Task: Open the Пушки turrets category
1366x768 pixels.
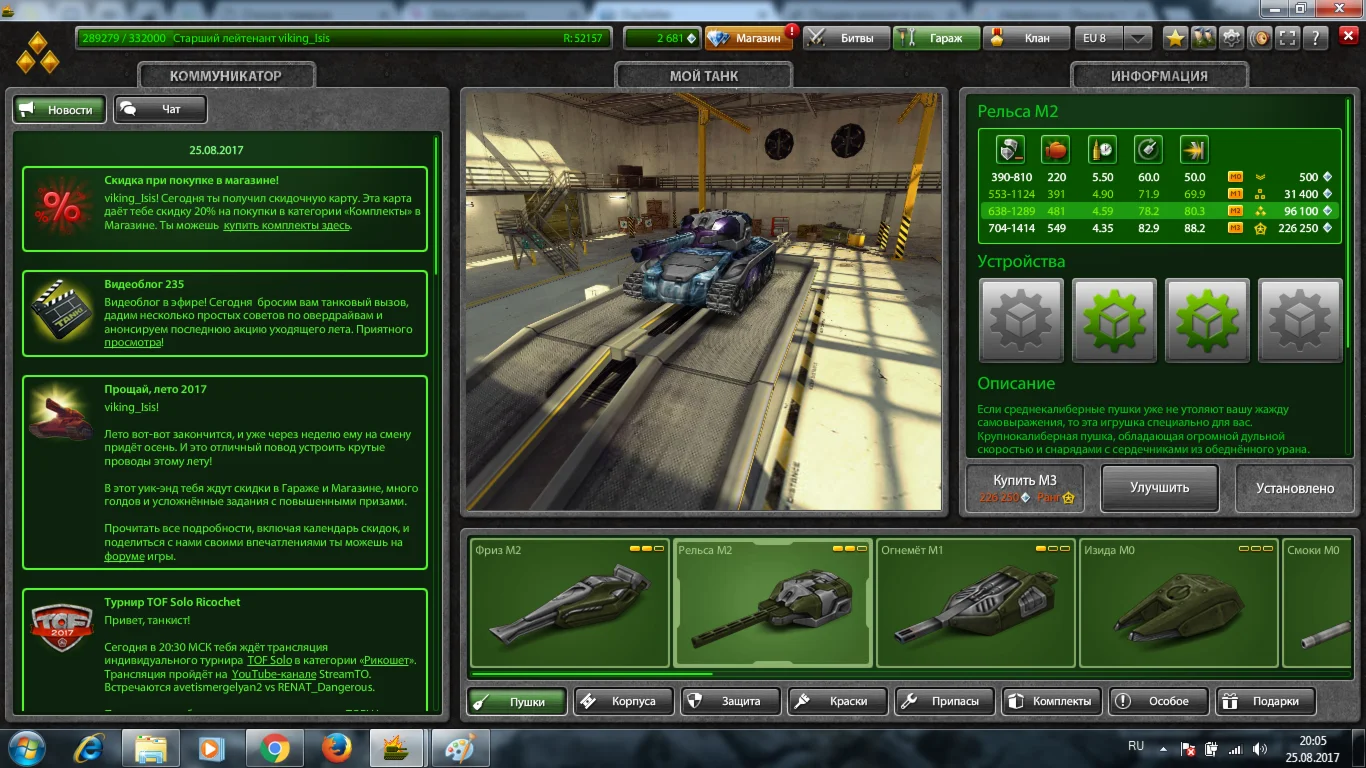Action: point(517,701)
